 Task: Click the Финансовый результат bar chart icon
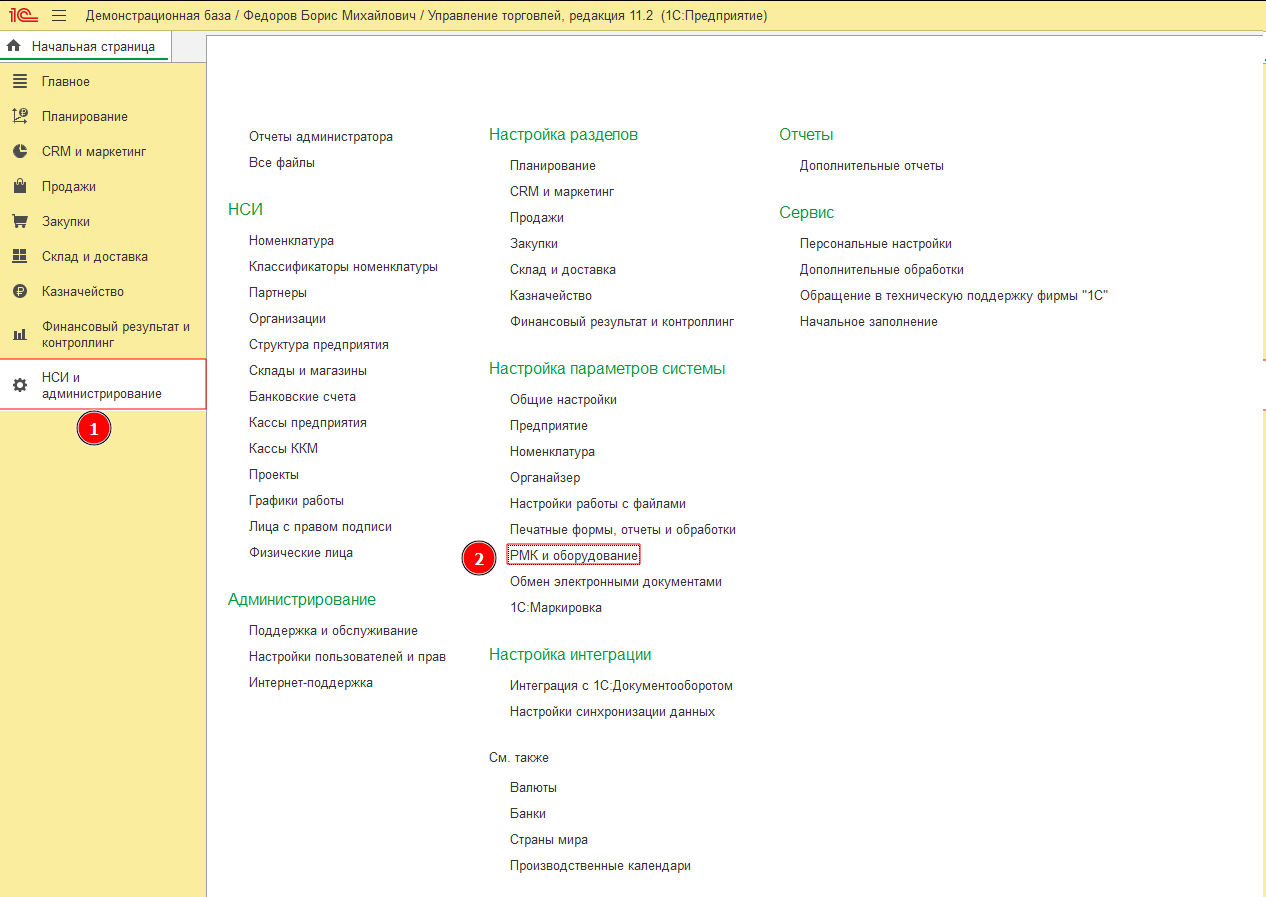coord(20,334)
